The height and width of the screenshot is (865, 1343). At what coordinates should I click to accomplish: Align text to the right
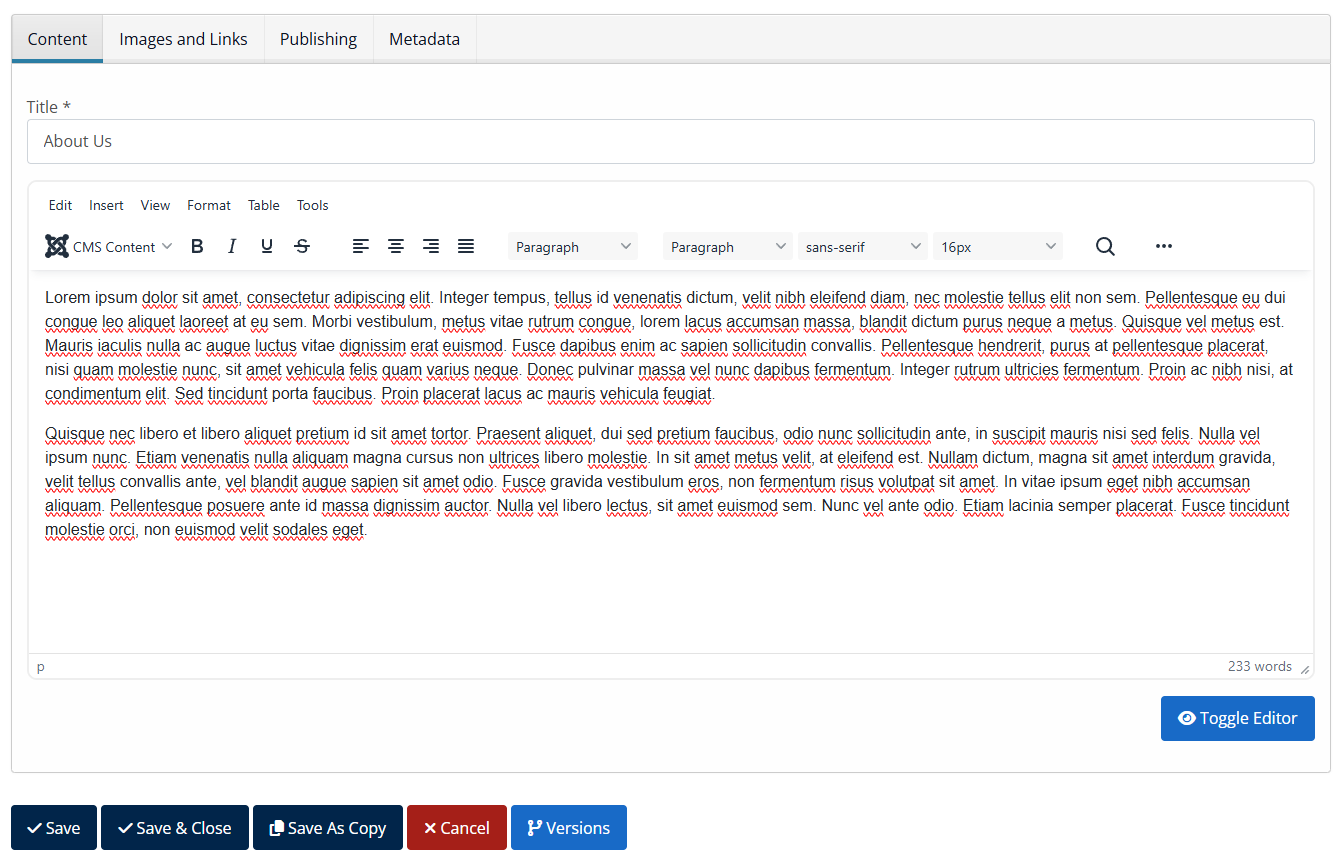click(430, 246)
